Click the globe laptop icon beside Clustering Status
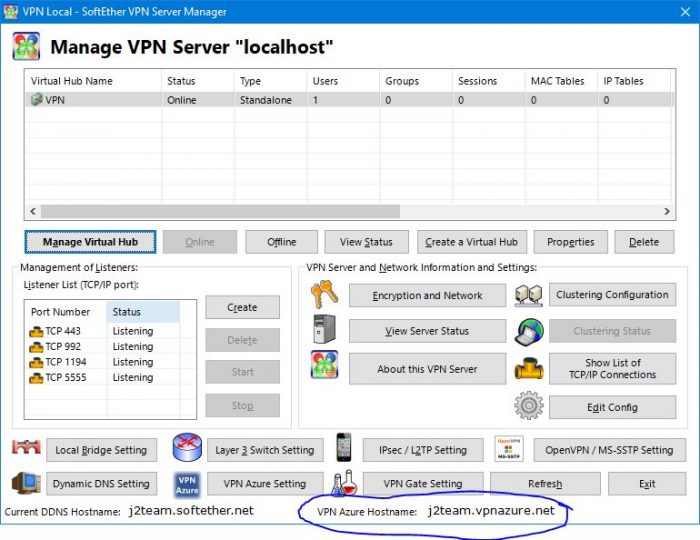700x540 pixels. (x=529, y=332)
